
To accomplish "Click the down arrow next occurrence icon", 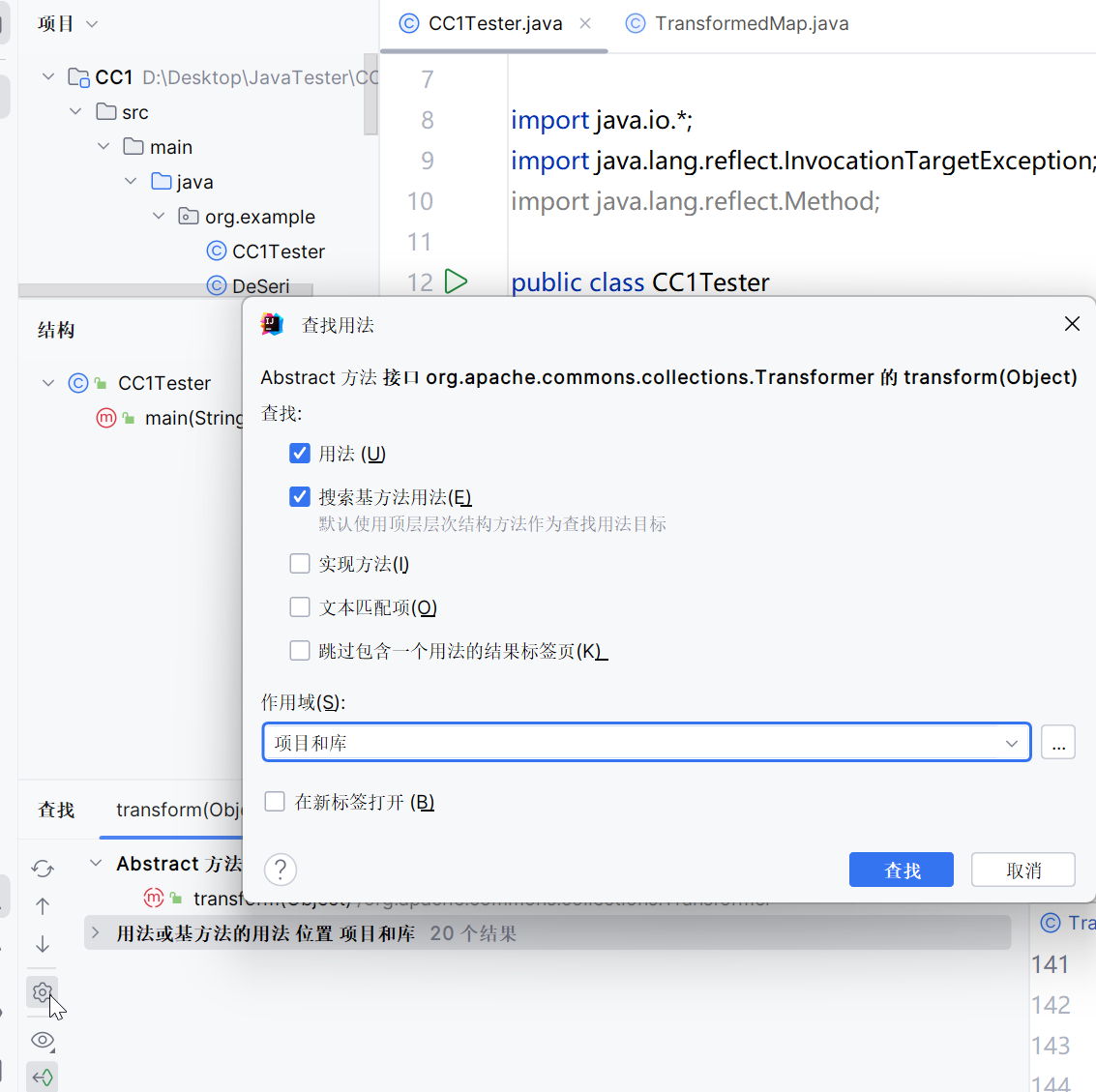I will click(43, 944).
